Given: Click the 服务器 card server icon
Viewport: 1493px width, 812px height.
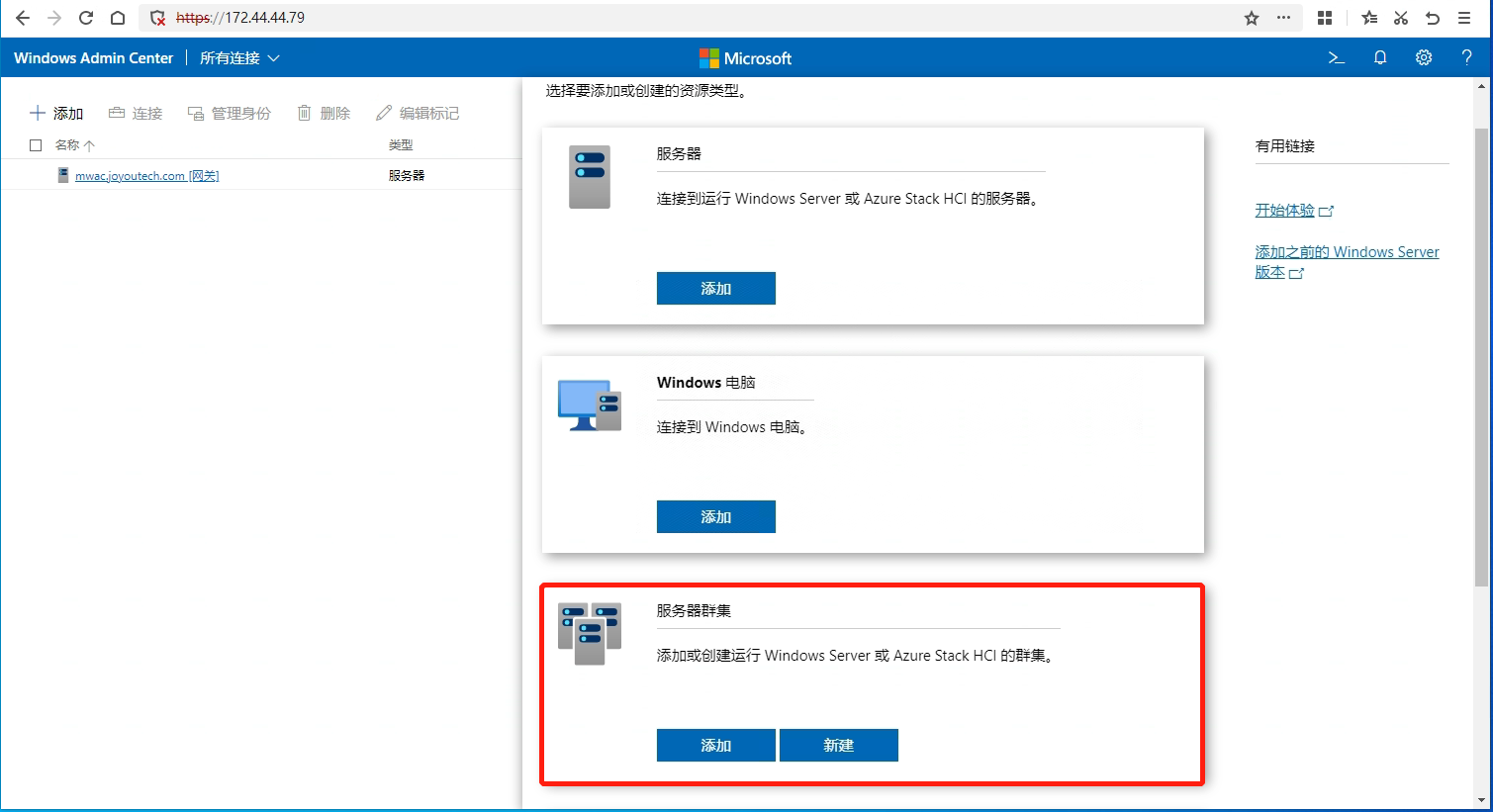Looking at the screenshot, I should coord(590,177).
